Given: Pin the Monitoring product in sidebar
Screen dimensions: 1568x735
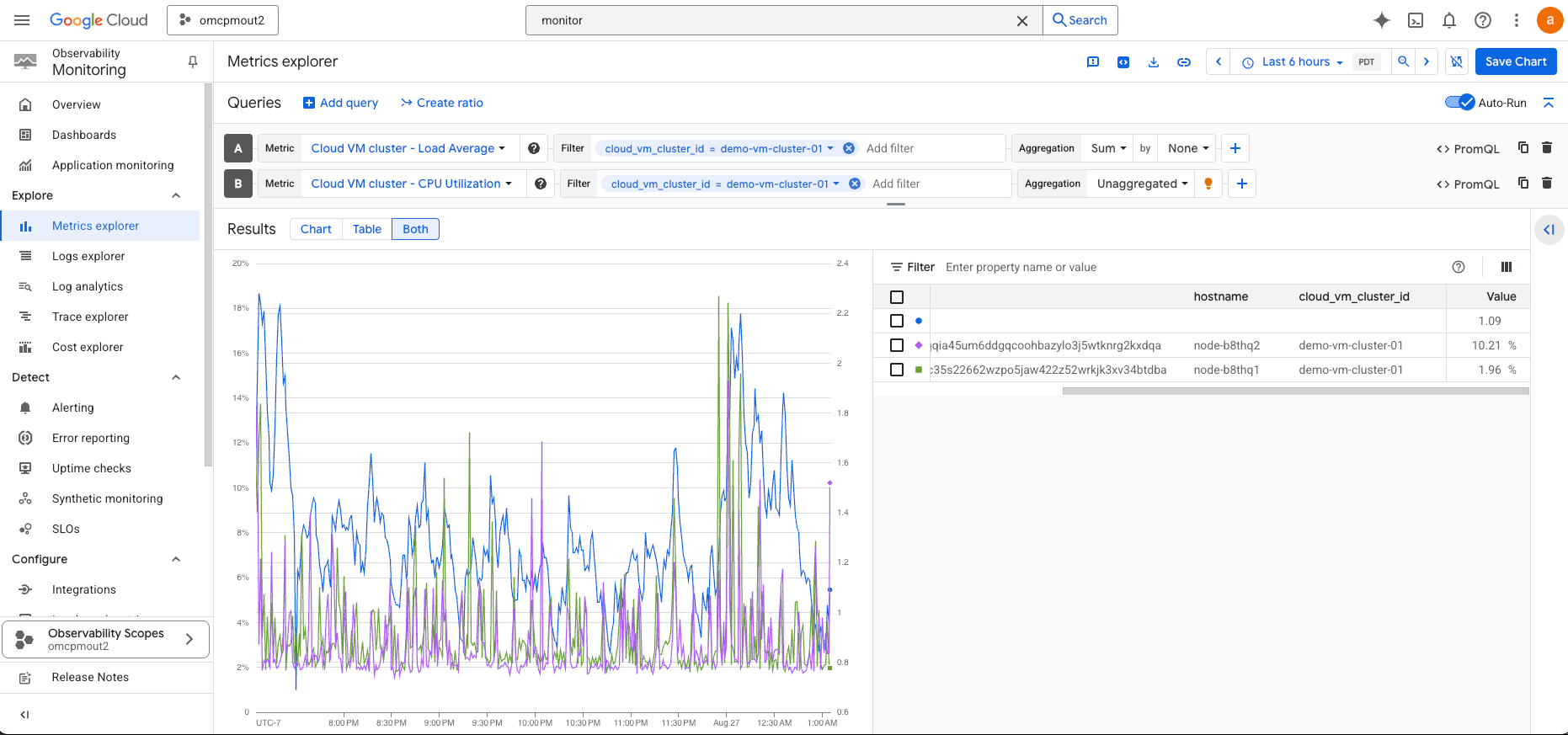Looking at the screenshot, I should pyautogui.click(x=193, y=61).
